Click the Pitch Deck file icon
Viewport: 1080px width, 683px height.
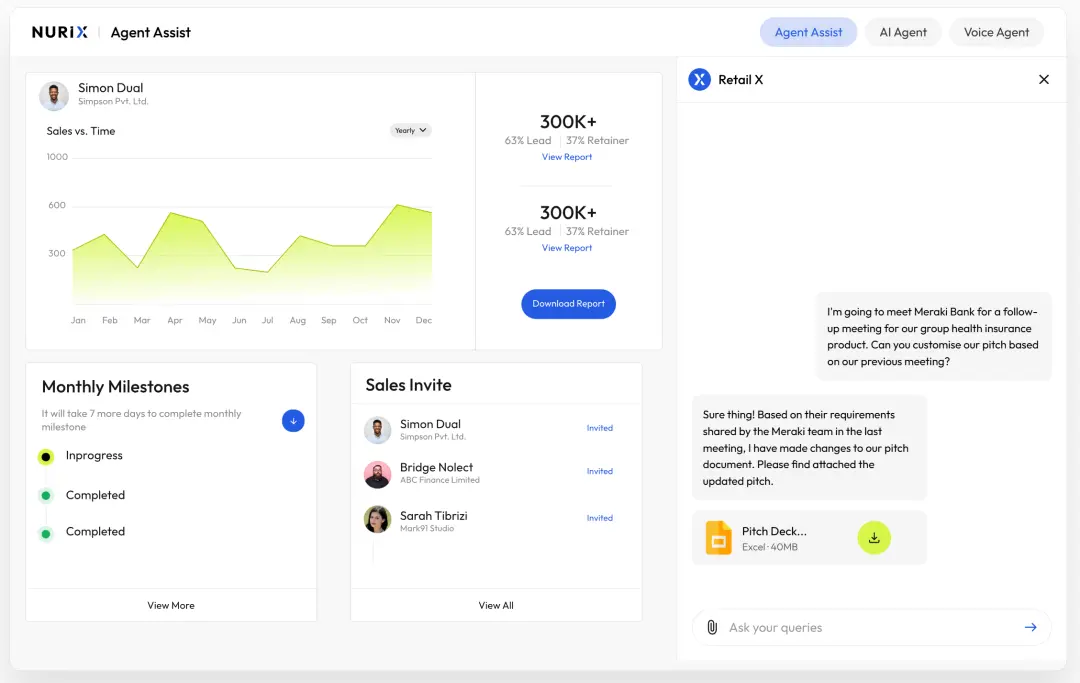coord(718,538)
